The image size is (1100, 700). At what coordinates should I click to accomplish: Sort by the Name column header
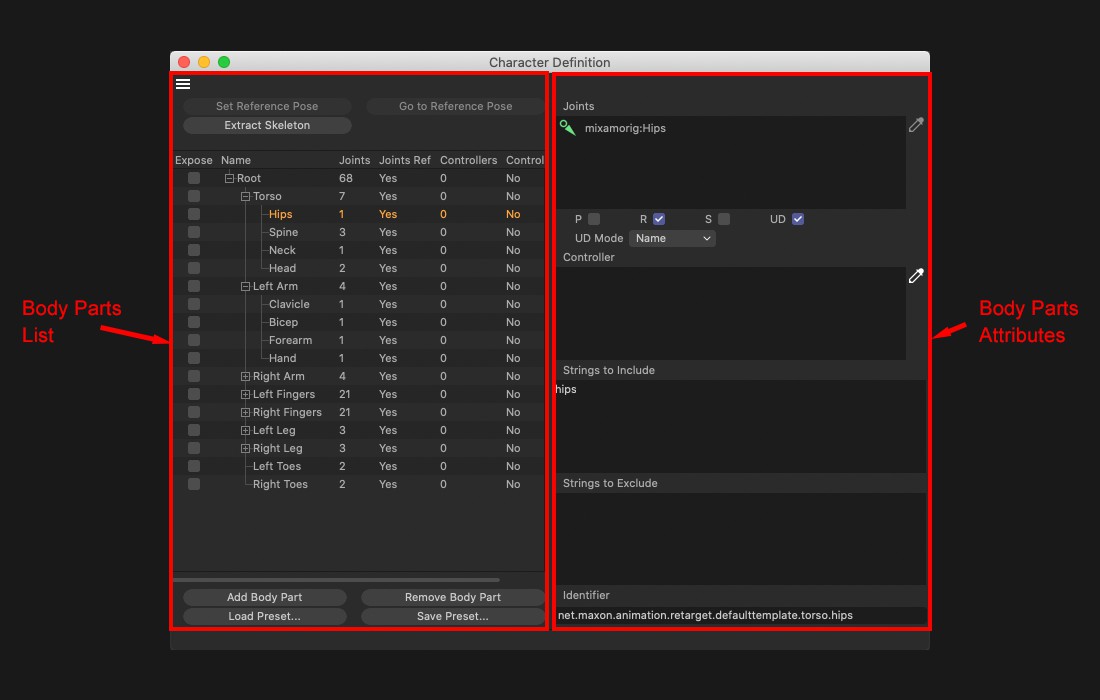pyautogui.click(x=236, y=160)
